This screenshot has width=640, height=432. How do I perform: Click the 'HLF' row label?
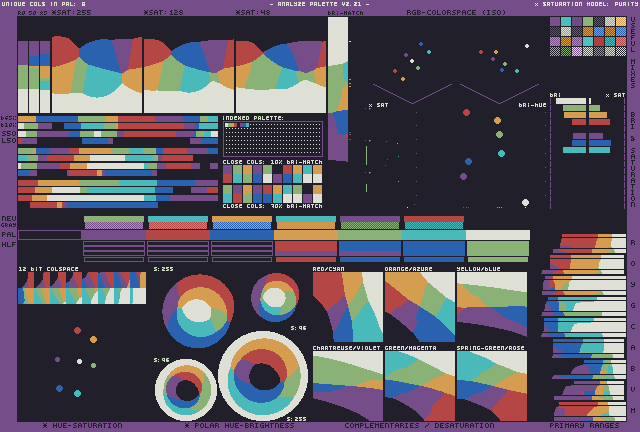pyautogui.click(x=9, y=245)
